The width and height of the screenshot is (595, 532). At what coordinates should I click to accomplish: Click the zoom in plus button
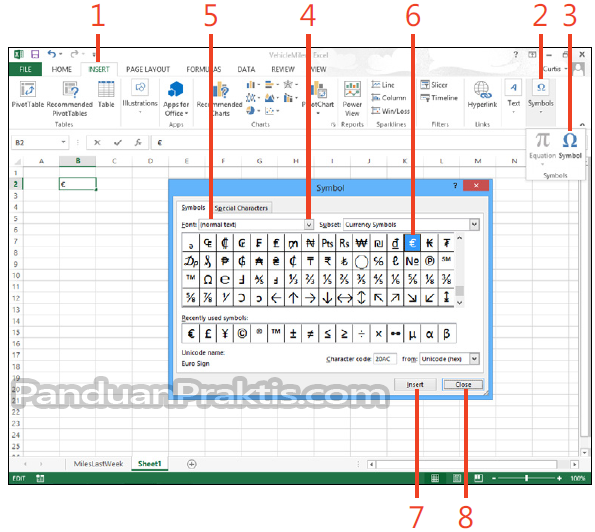click(559, 478)
